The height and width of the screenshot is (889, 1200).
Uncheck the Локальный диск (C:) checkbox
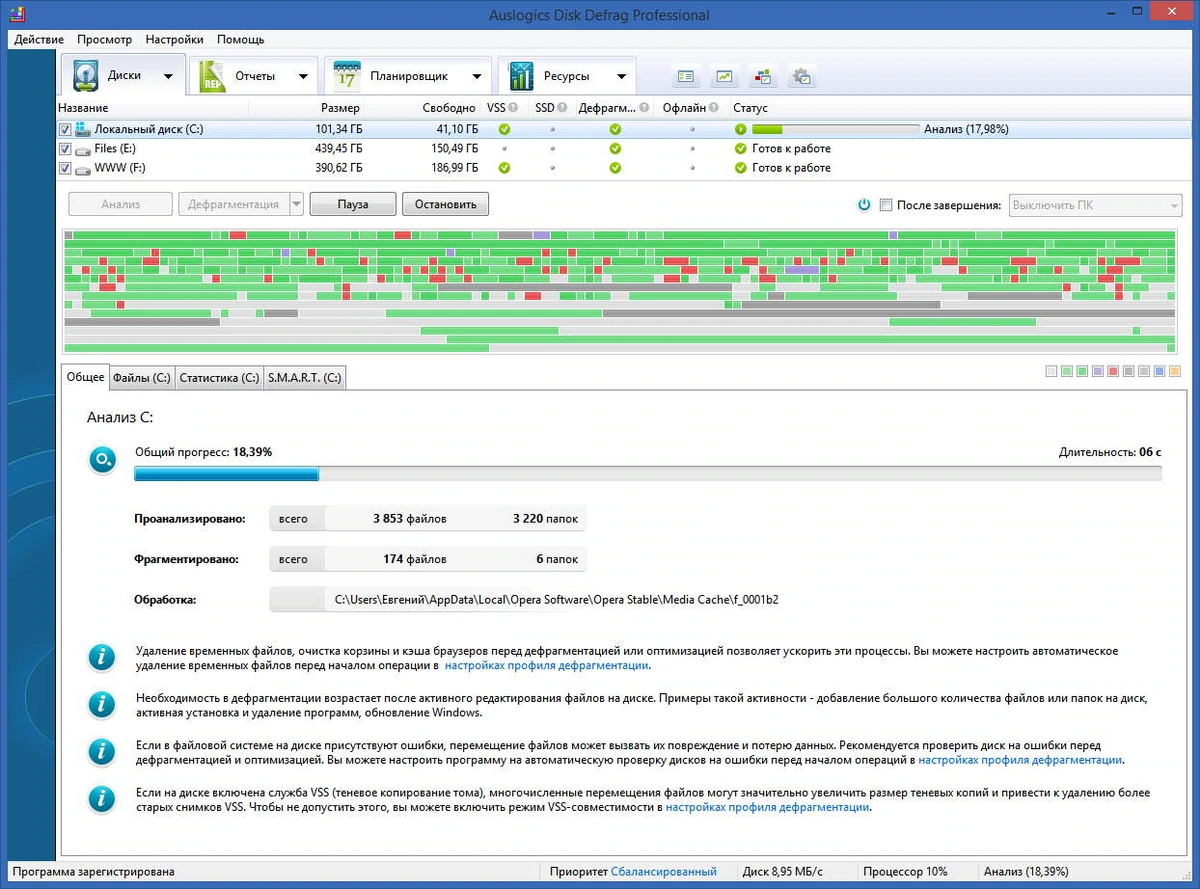pos(65,129)
